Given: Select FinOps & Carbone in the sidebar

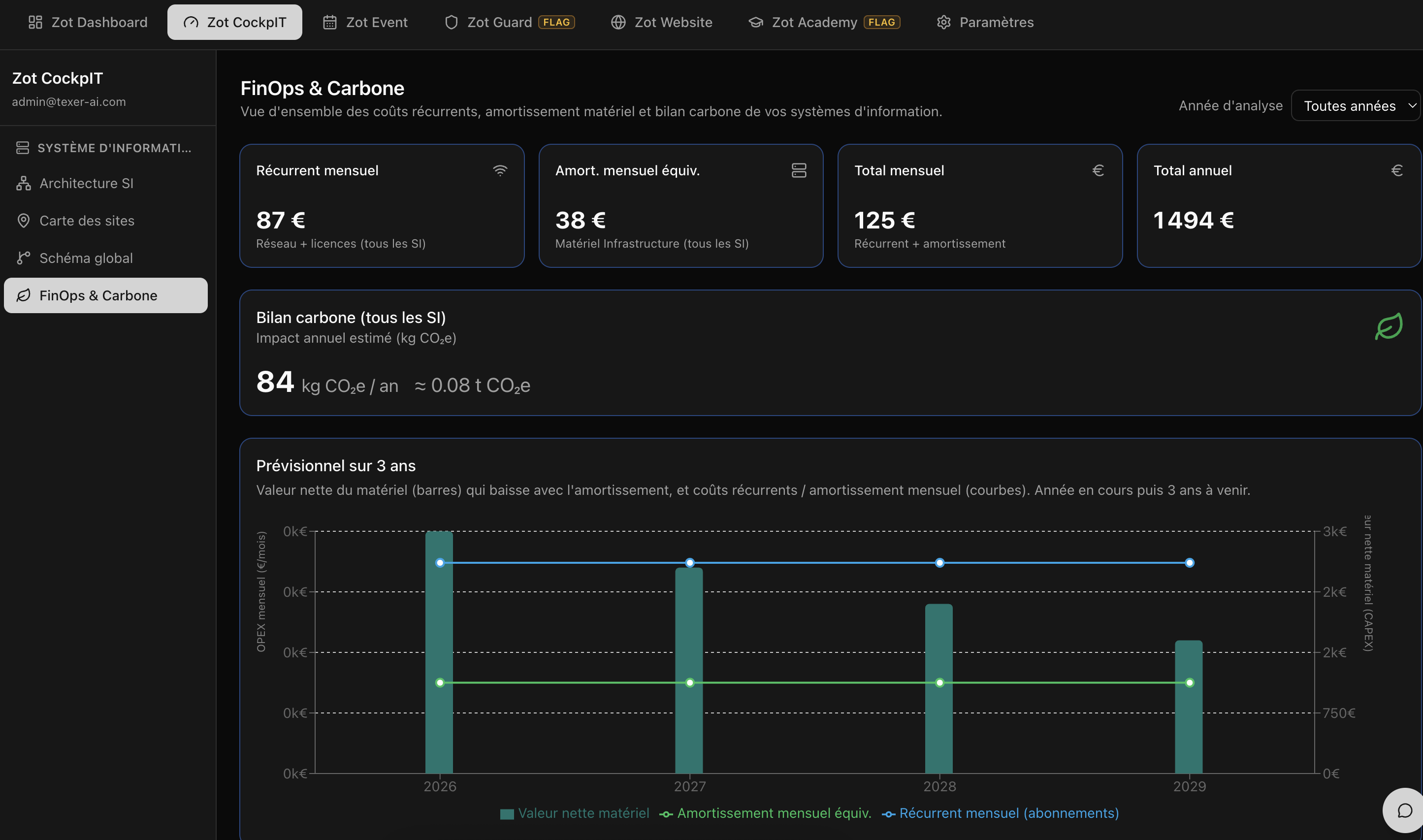Looking at the screenshot, I should pos(106,295).
